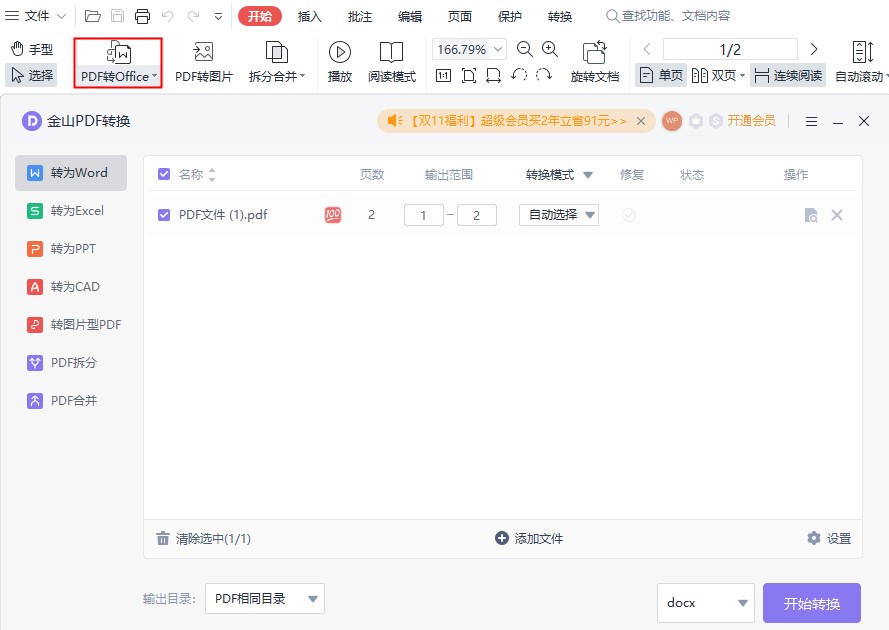889x630 pixels.
Task: Select the 手型 hand tool
Action: (32, 49)
